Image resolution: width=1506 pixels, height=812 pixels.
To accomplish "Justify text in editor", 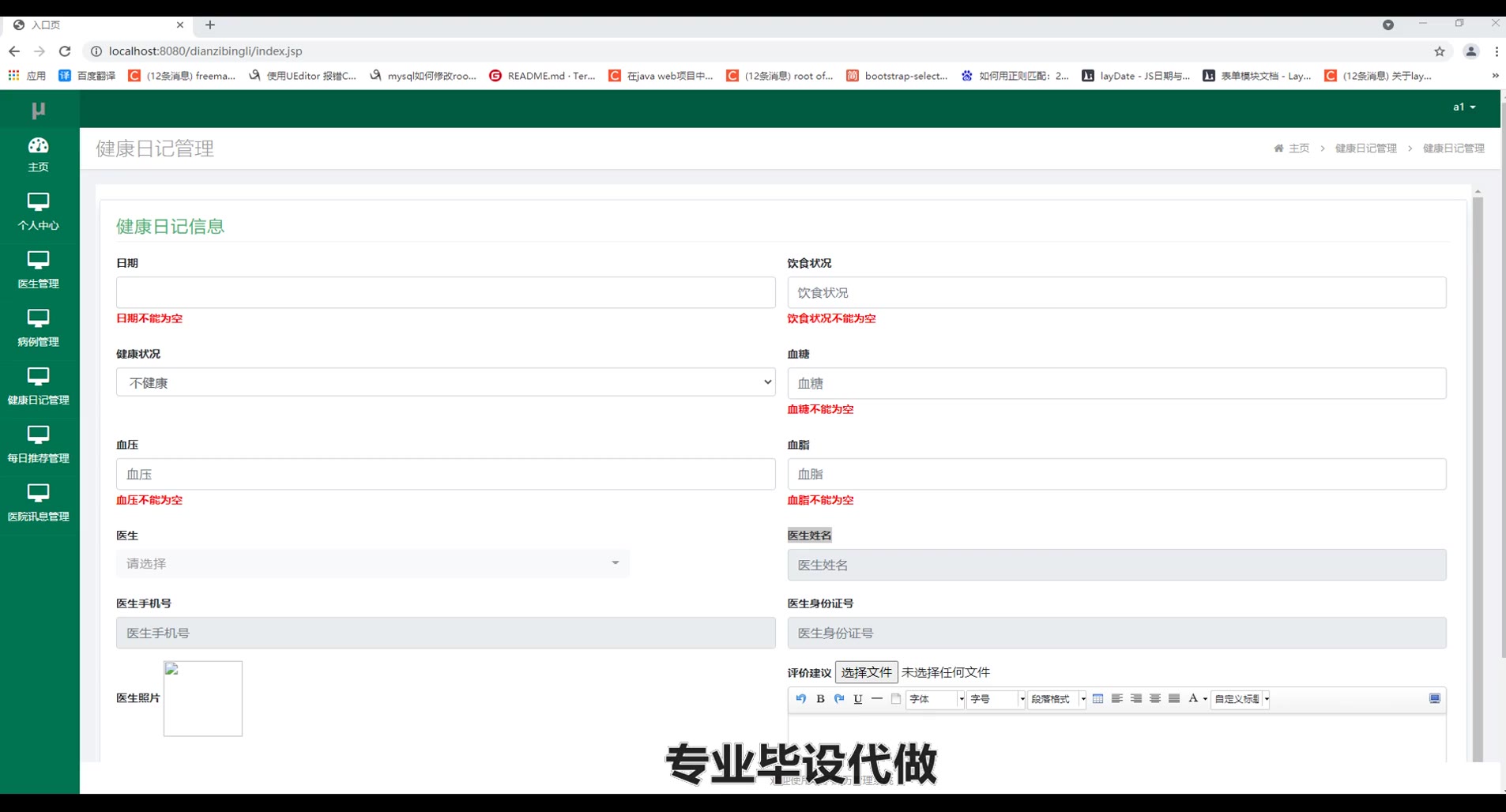I will (x=1174, y=699).
